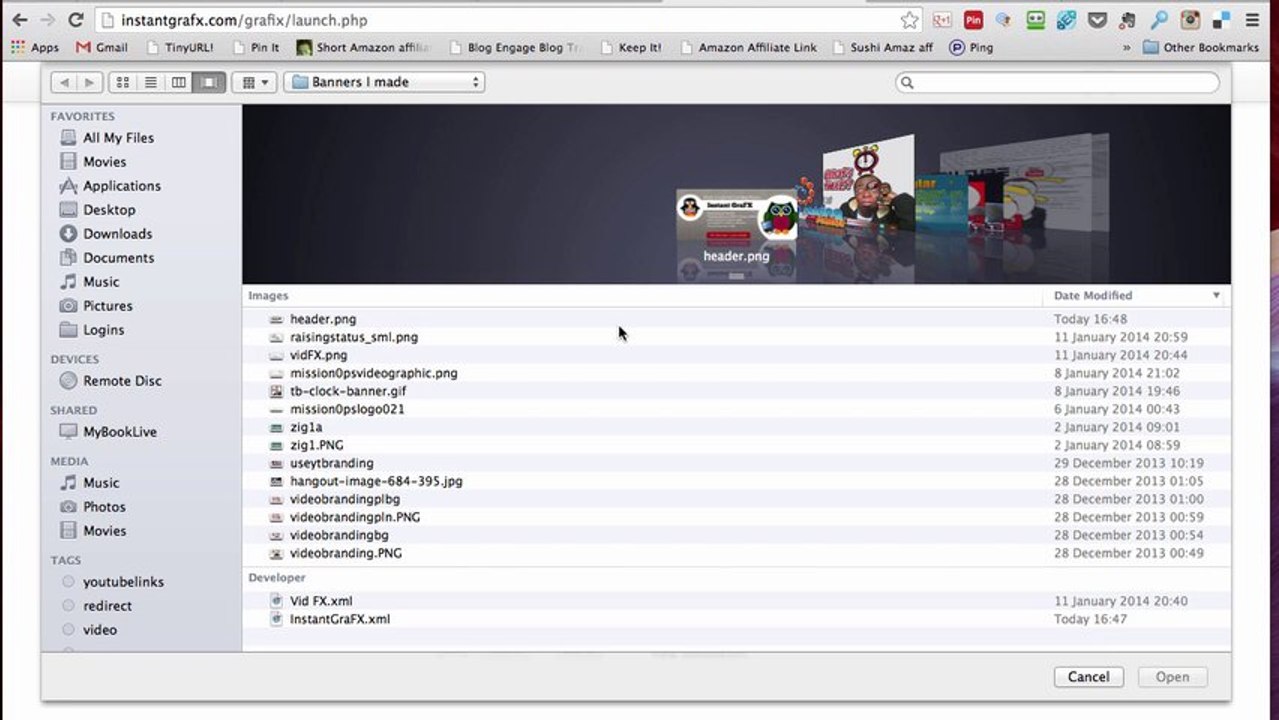1279x720 pixels.
Task: Open Chrome hamburger menu
Action: (1252, 20)
